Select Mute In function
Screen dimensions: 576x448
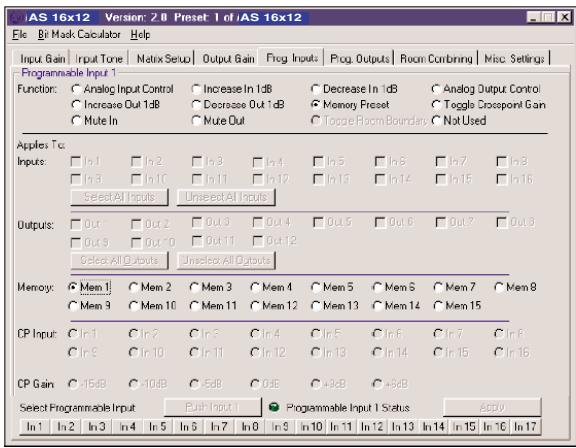click(x=94, y=120)
